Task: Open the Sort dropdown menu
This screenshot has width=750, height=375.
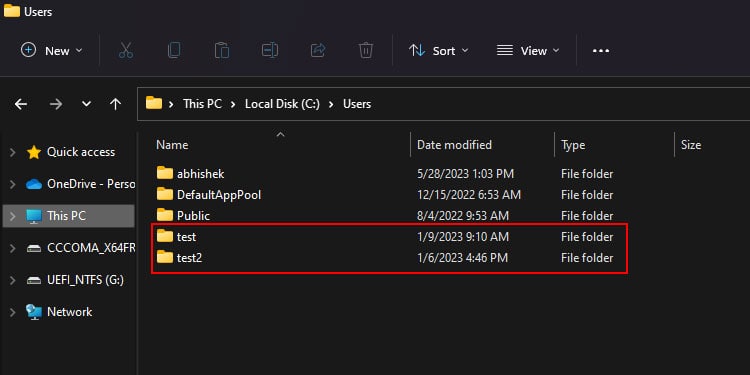Action: [439, 51]
